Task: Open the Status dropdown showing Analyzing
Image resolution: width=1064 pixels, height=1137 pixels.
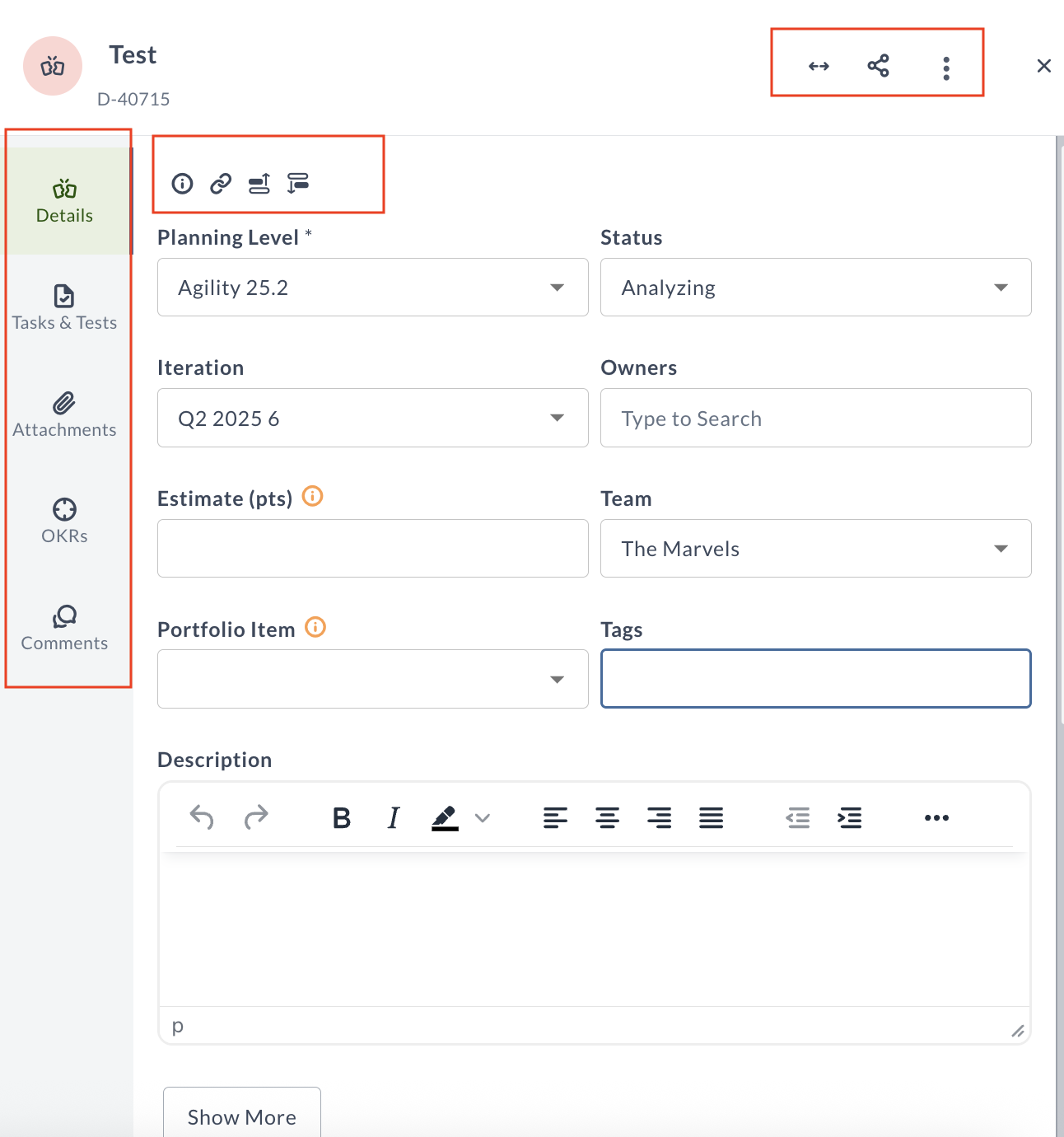Action: click(1001, 288)
